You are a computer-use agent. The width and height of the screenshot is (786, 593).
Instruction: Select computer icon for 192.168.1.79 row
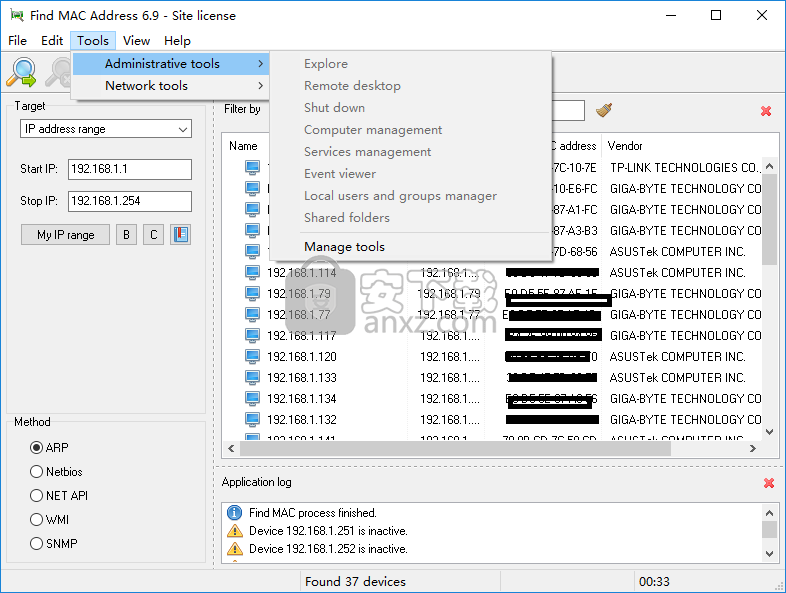pyautogui.click(x=252, y=293)
